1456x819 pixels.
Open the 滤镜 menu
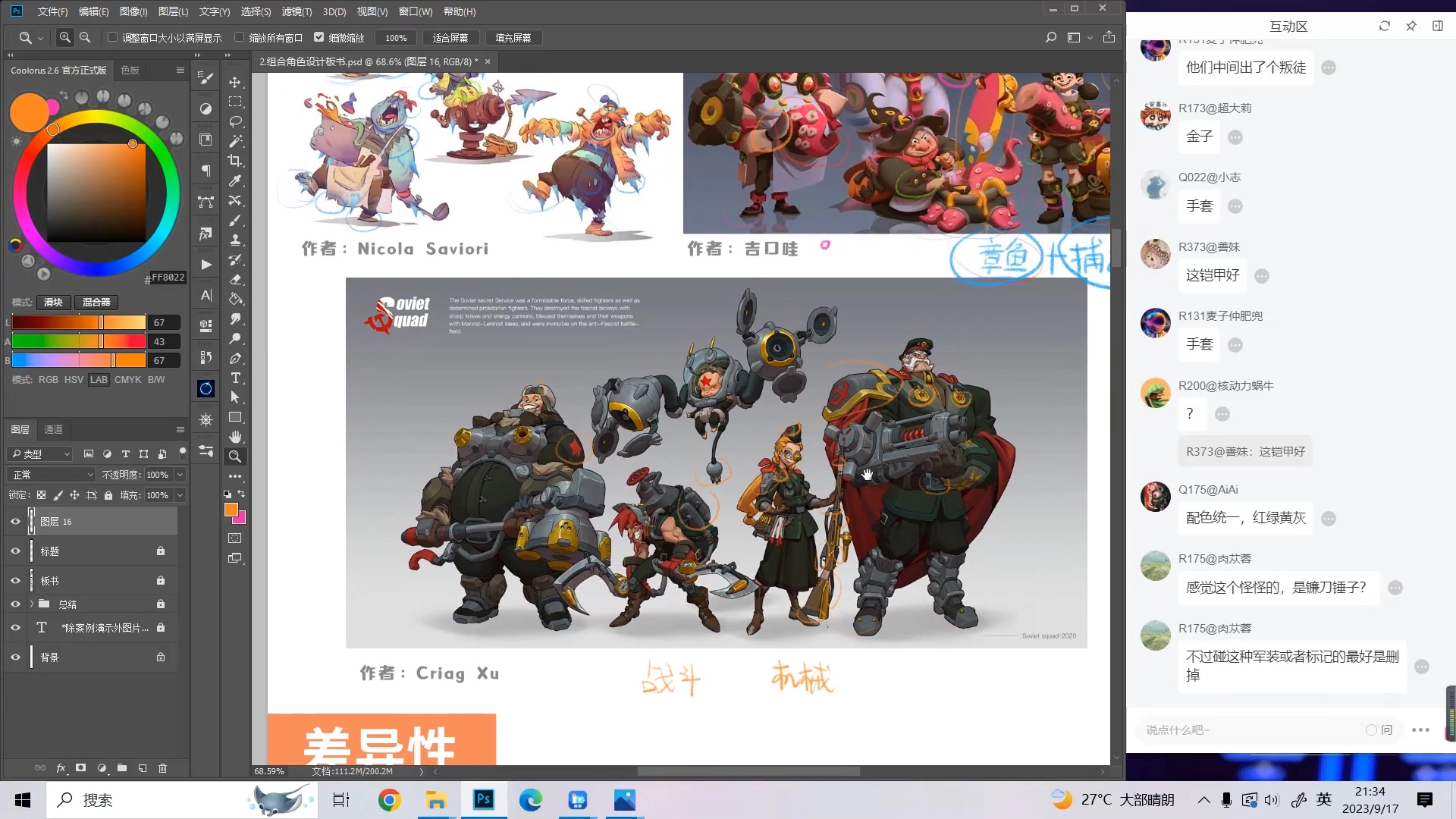pos(297,11)
